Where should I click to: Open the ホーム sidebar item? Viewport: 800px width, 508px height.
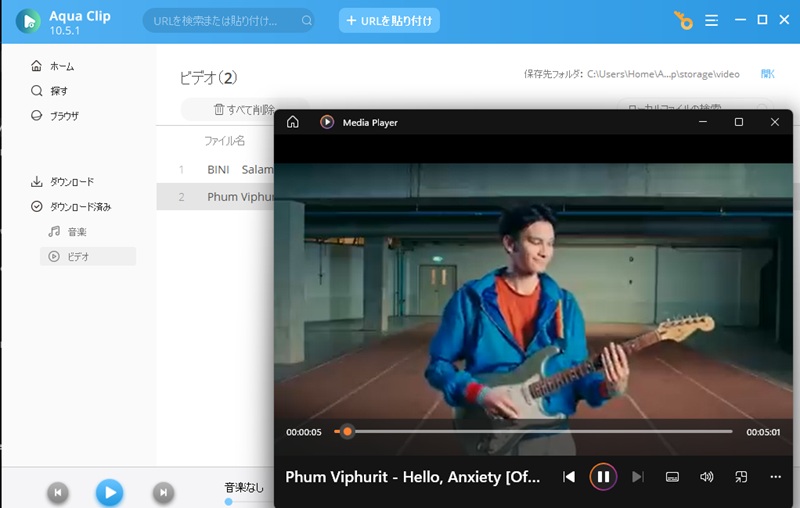[53, 66]
